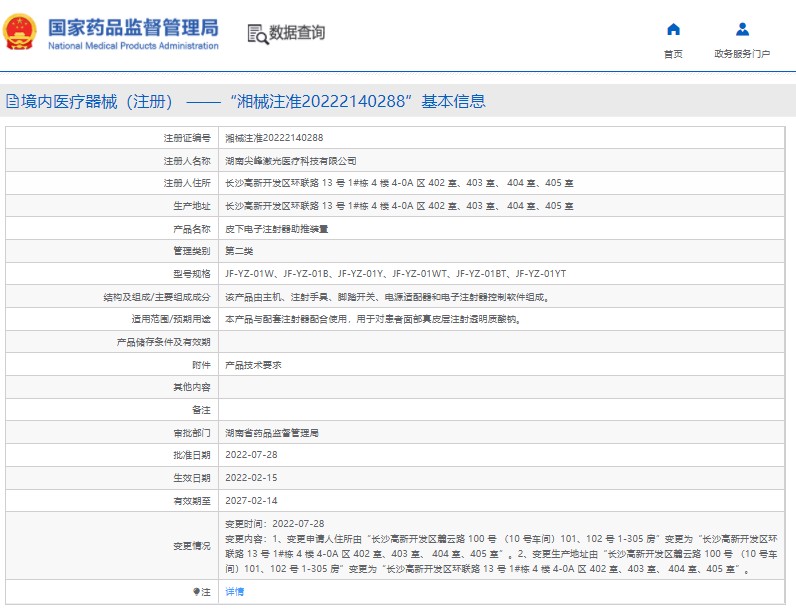Click 首页 label

click(x=673, y=54)
